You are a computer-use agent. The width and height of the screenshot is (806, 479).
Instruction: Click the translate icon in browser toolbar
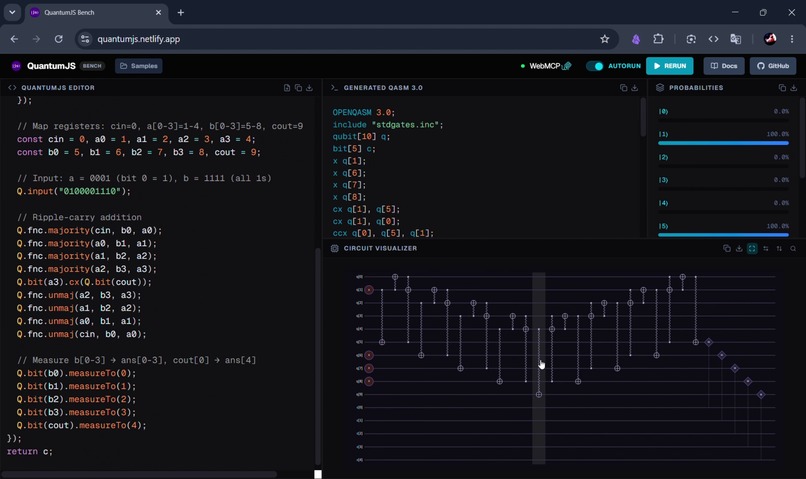click(x=736, y=39)
